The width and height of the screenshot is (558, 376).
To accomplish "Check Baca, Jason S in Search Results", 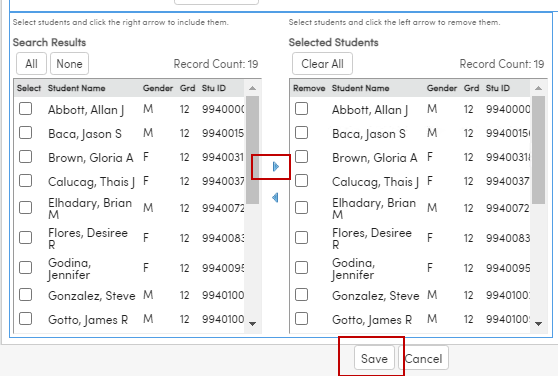I will pyautogui.click(x=26, y=133).
